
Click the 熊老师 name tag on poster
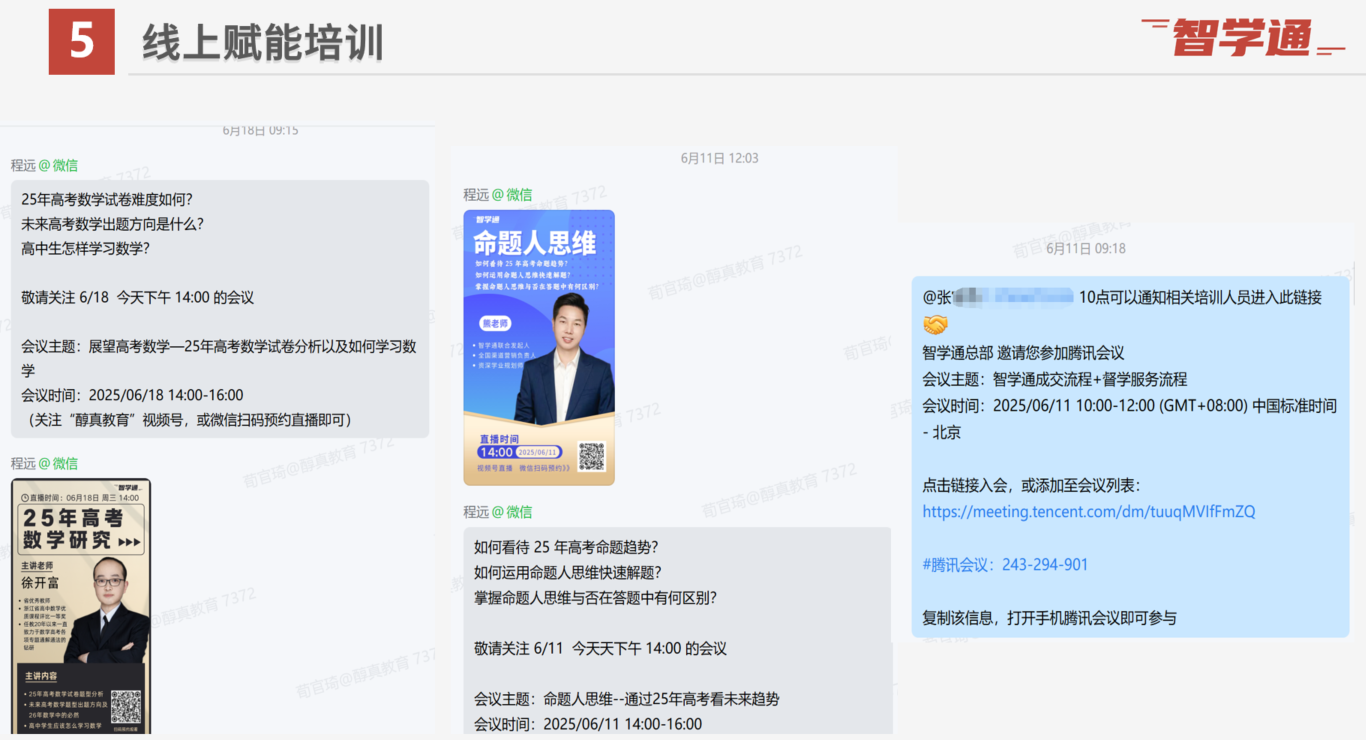coord(496,323)
